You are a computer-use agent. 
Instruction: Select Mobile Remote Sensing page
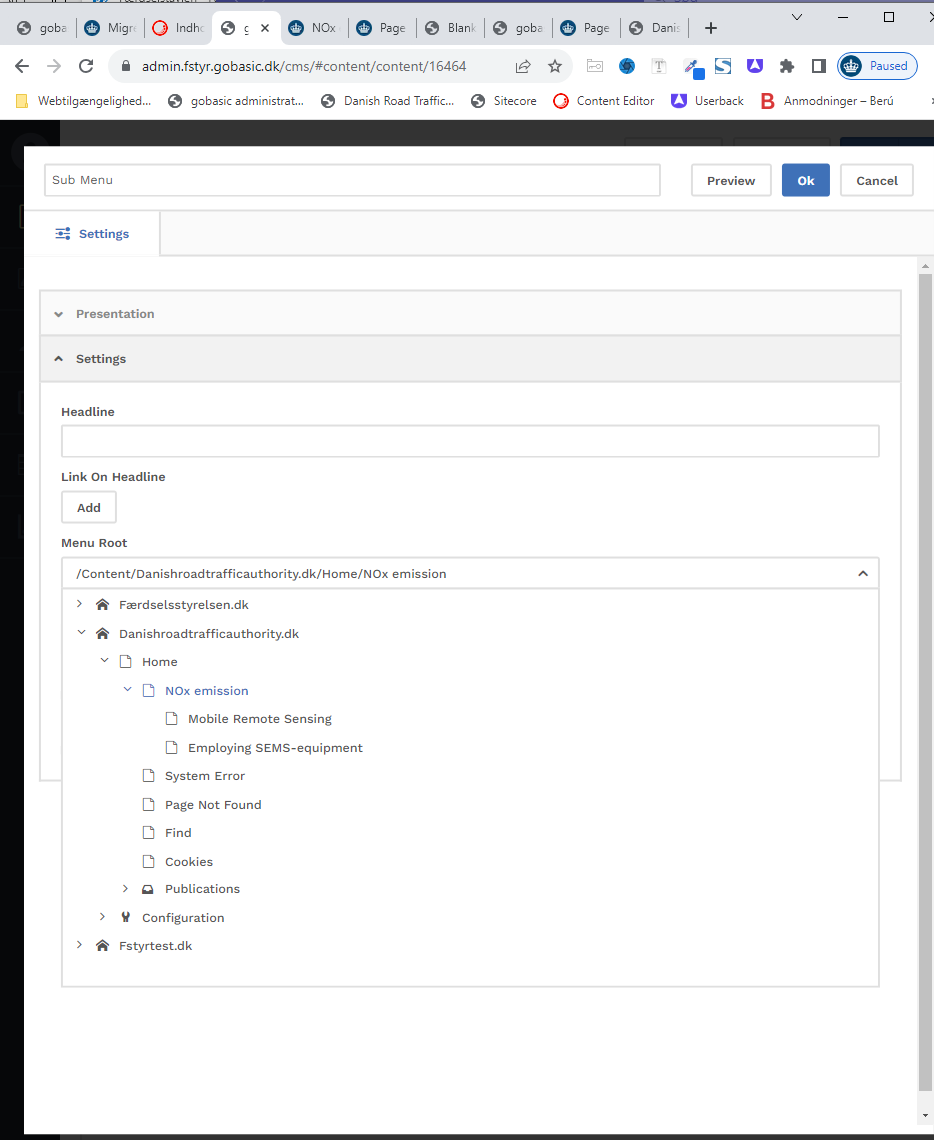tap(259, 719)
